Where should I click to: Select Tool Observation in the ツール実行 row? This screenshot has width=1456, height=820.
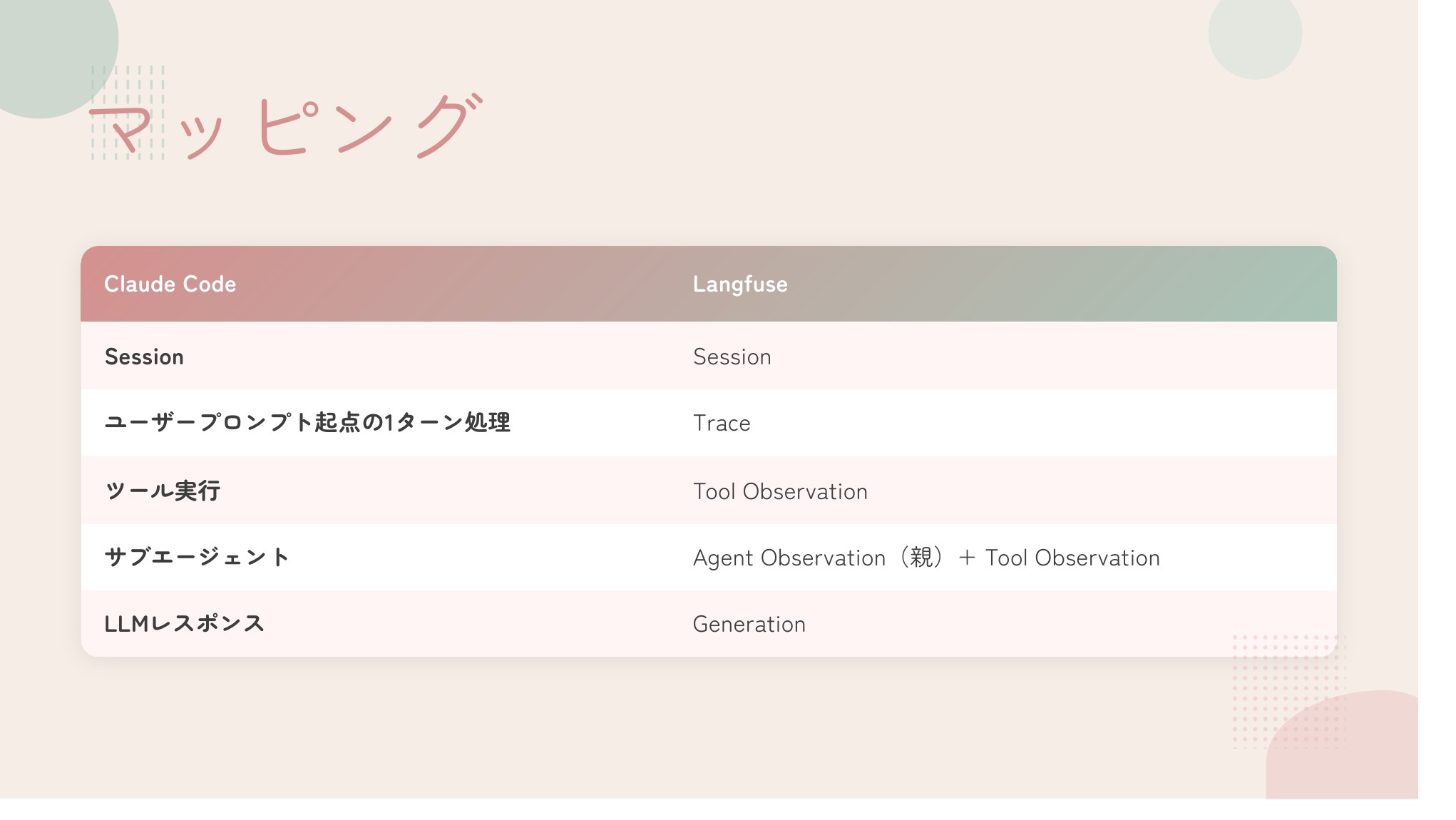click(x=780, y=491)
